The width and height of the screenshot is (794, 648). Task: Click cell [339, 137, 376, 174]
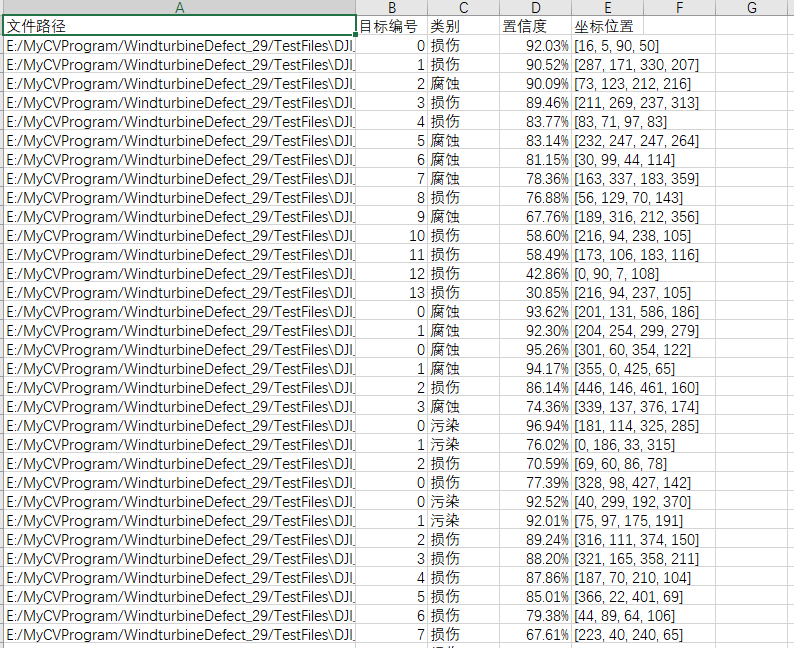(608, 407)
